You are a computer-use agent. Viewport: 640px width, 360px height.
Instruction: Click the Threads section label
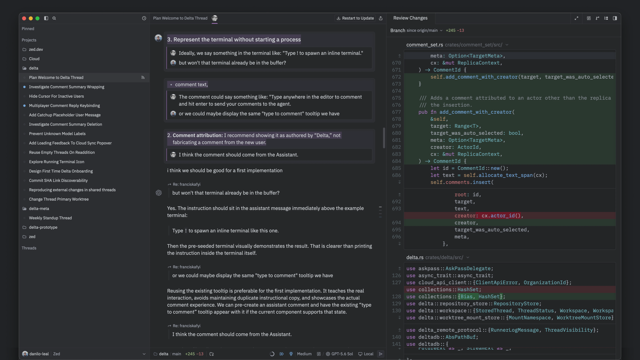29,248
